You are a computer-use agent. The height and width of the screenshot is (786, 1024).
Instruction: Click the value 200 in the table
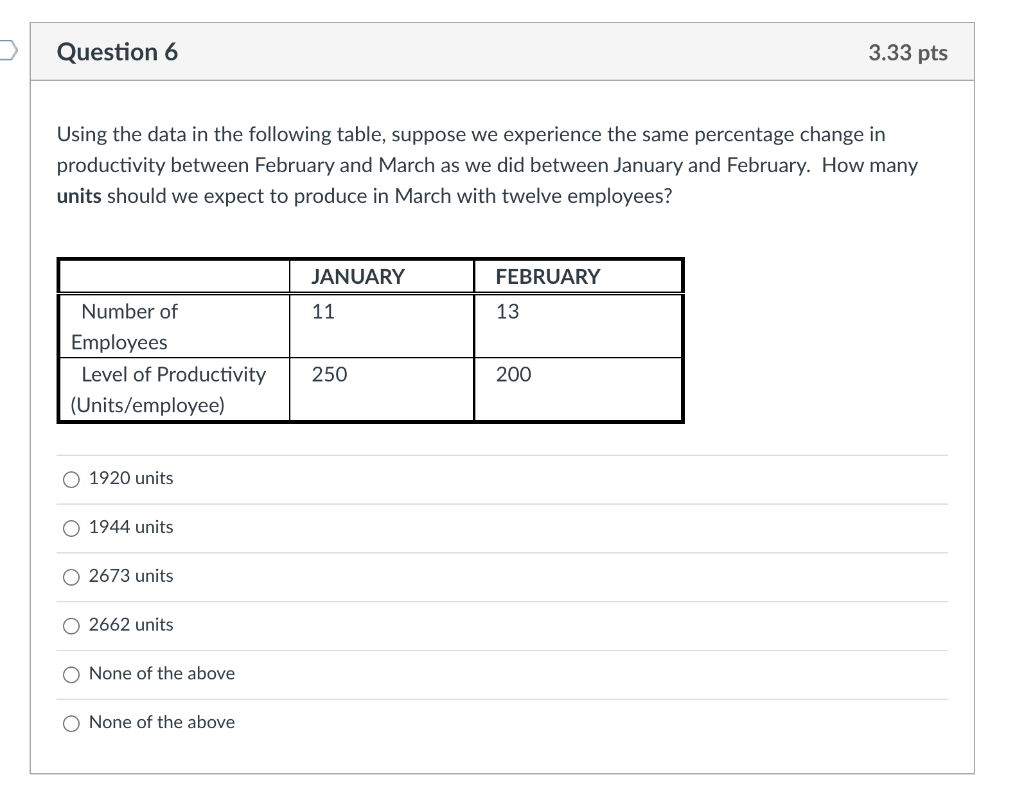[509, 375]
